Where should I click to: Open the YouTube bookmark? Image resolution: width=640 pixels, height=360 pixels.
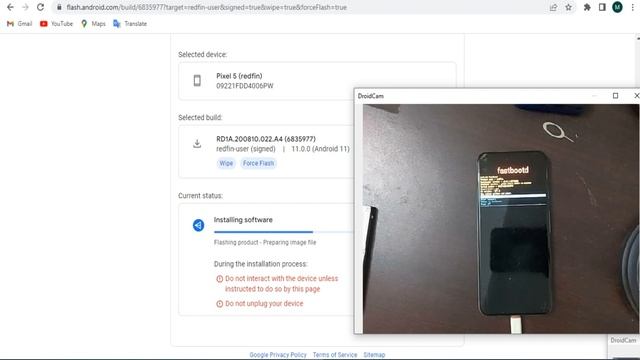point(56,24)
